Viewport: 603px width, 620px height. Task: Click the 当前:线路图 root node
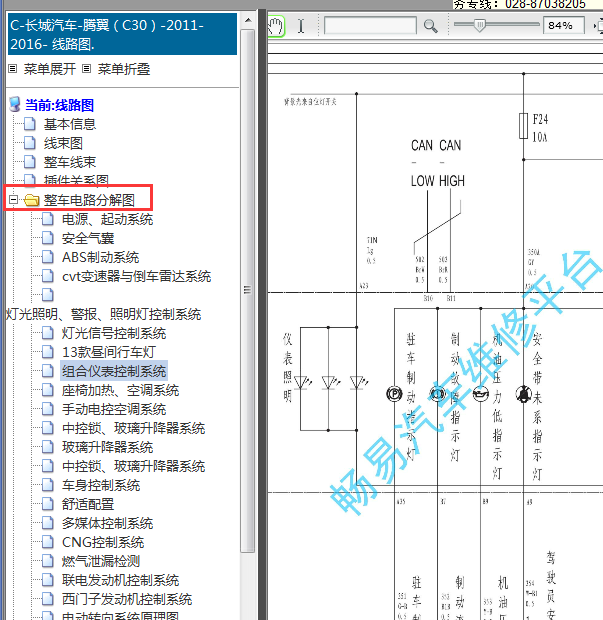[x=59, y=105]
